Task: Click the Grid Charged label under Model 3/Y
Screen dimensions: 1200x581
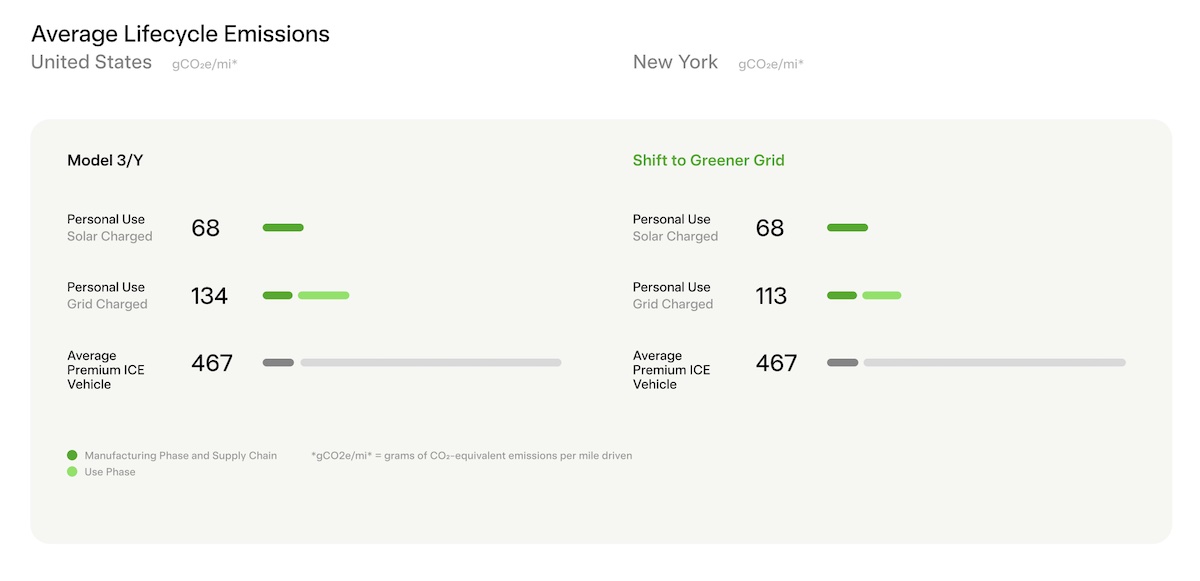Action: (107, 304)
